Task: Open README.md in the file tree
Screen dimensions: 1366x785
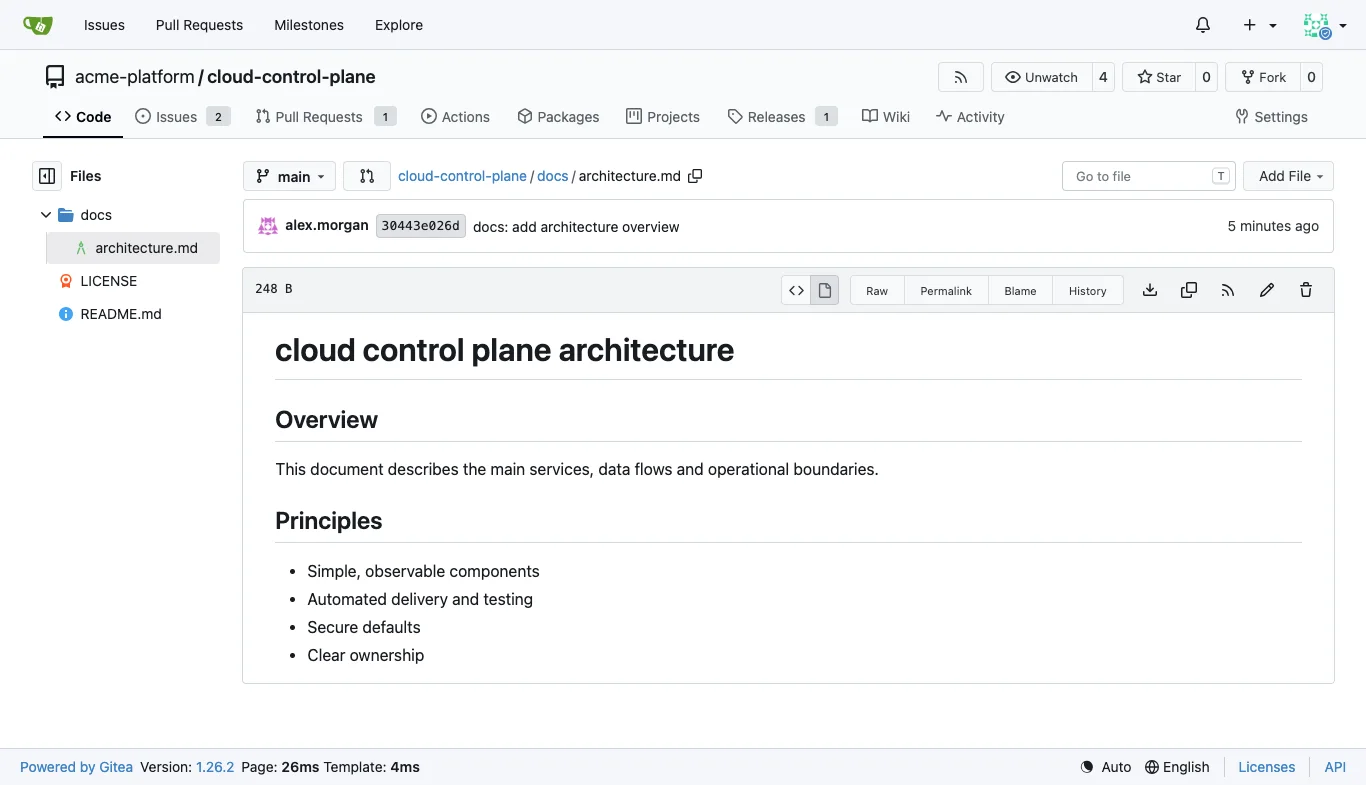Action: [121, 314]
